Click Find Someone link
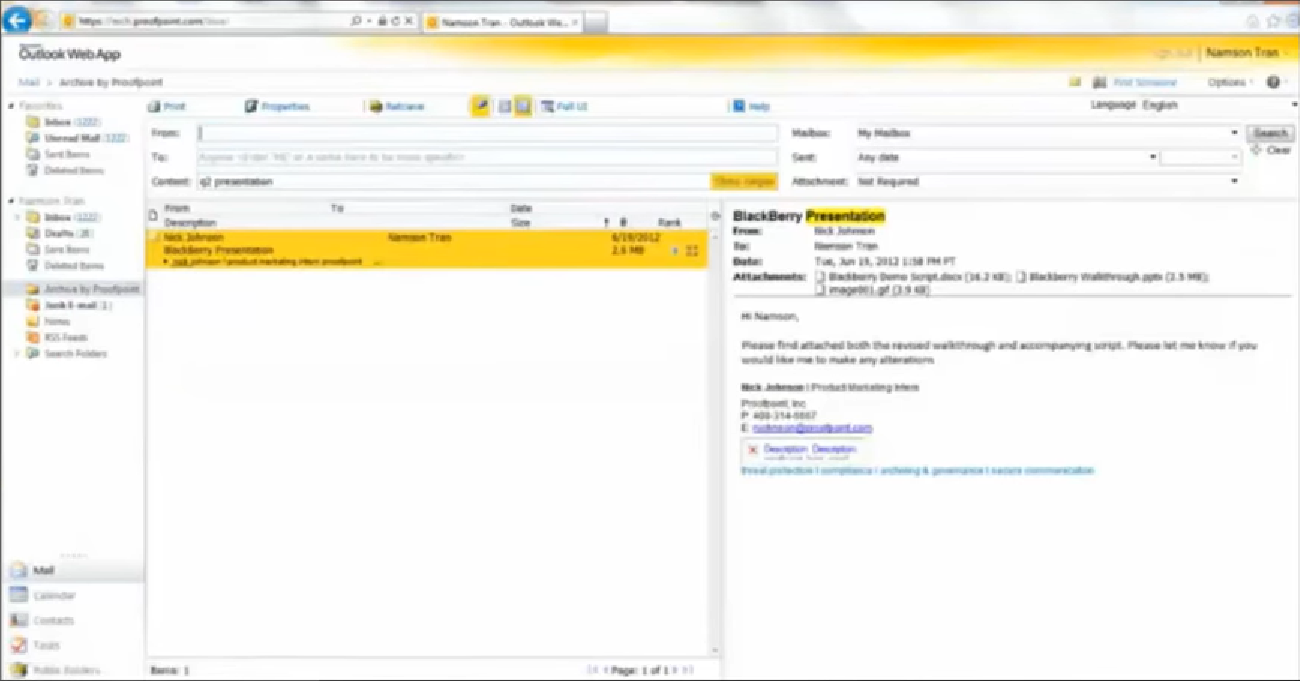 [1145, 83]
